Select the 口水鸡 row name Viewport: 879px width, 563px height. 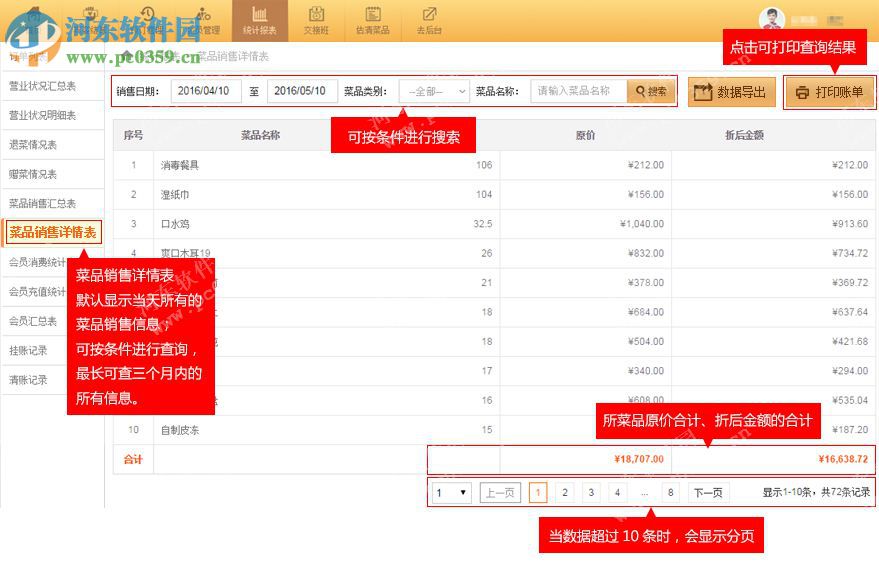coord(175,224)
